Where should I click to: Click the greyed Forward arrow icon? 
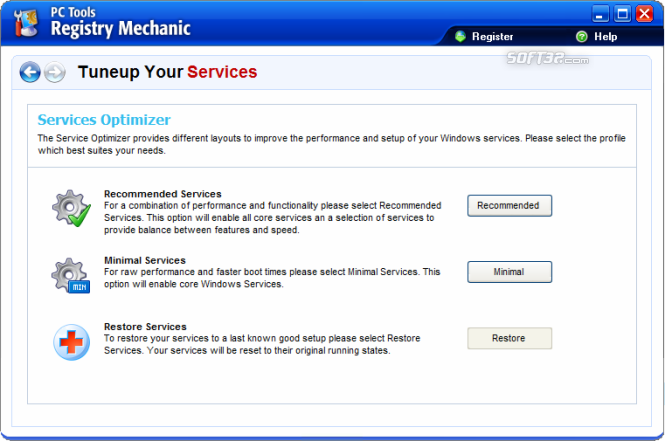[55, 72]
